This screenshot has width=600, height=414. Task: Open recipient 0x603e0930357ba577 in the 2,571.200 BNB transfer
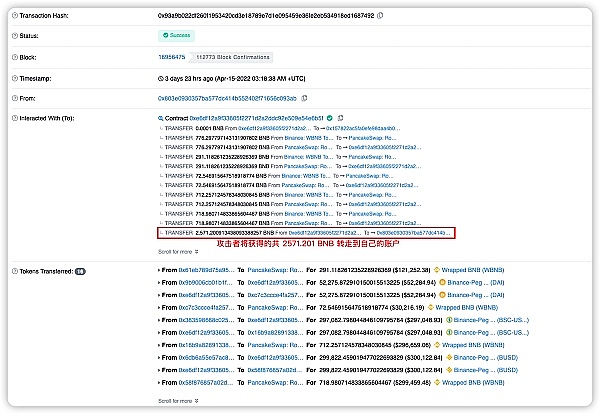[414, 233]
